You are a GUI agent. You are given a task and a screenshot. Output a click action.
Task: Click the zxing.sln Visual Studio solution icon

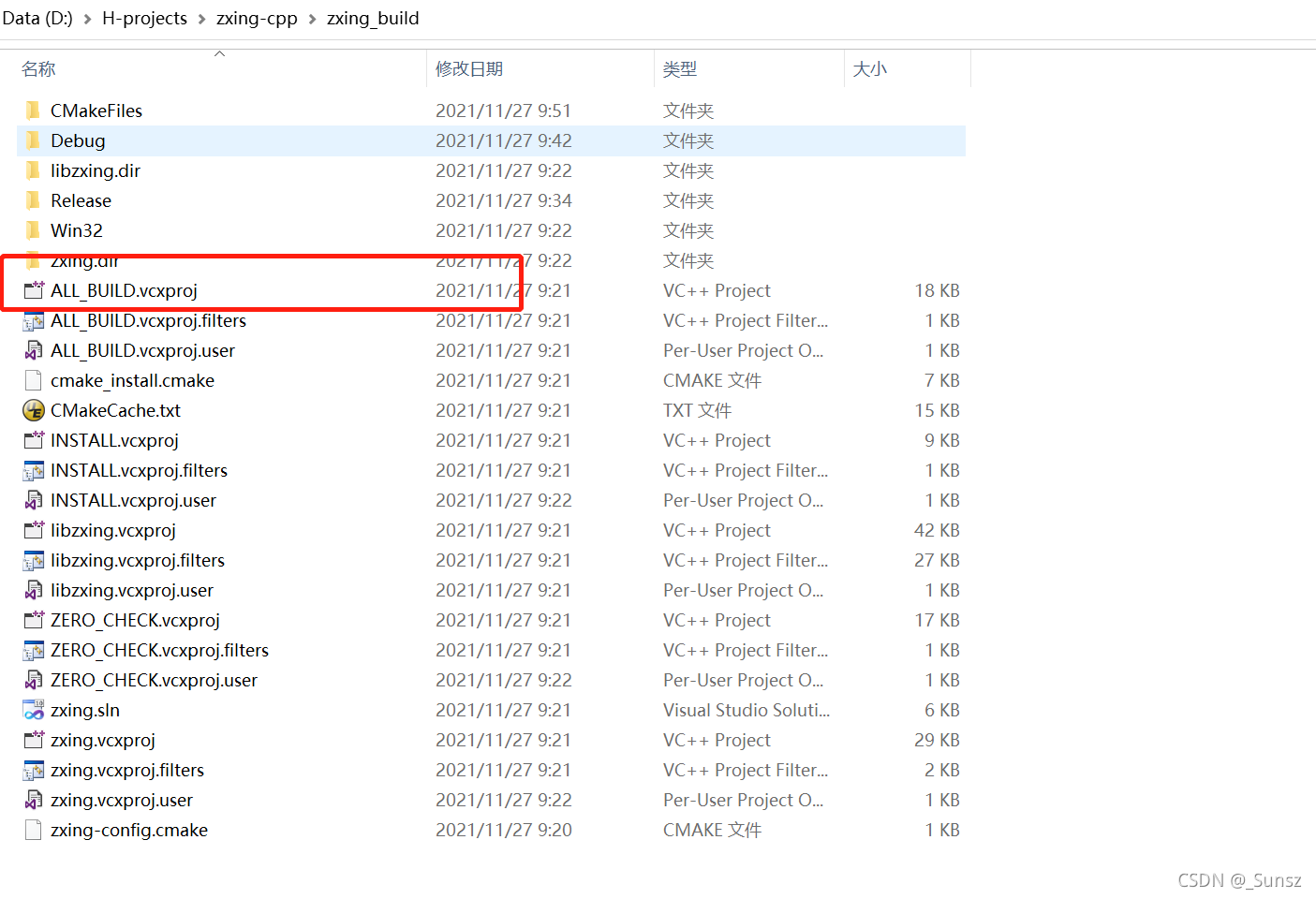pos(34,710)
